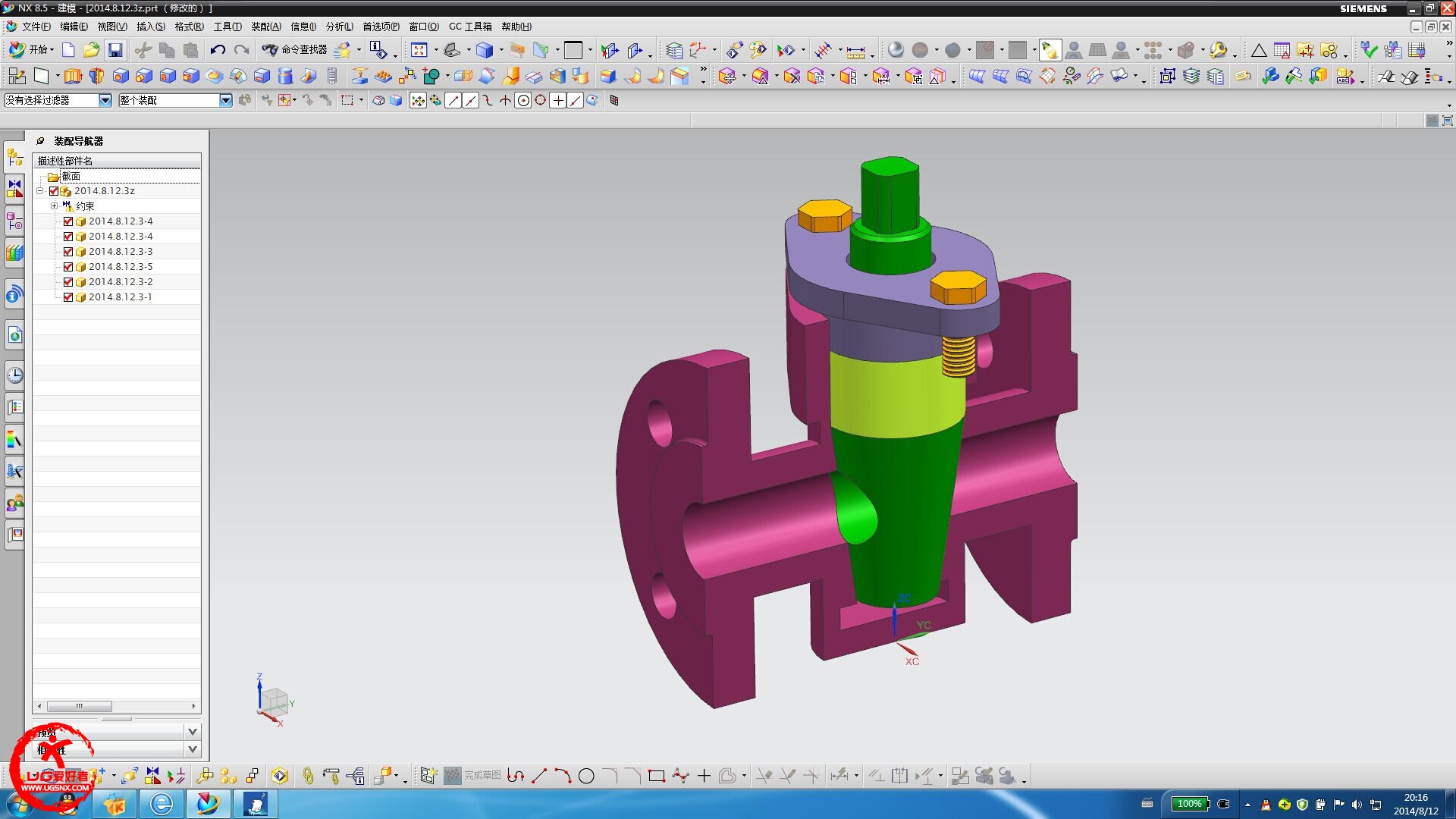
Task: Click the sketch Line icon
Action: [539, 776]
